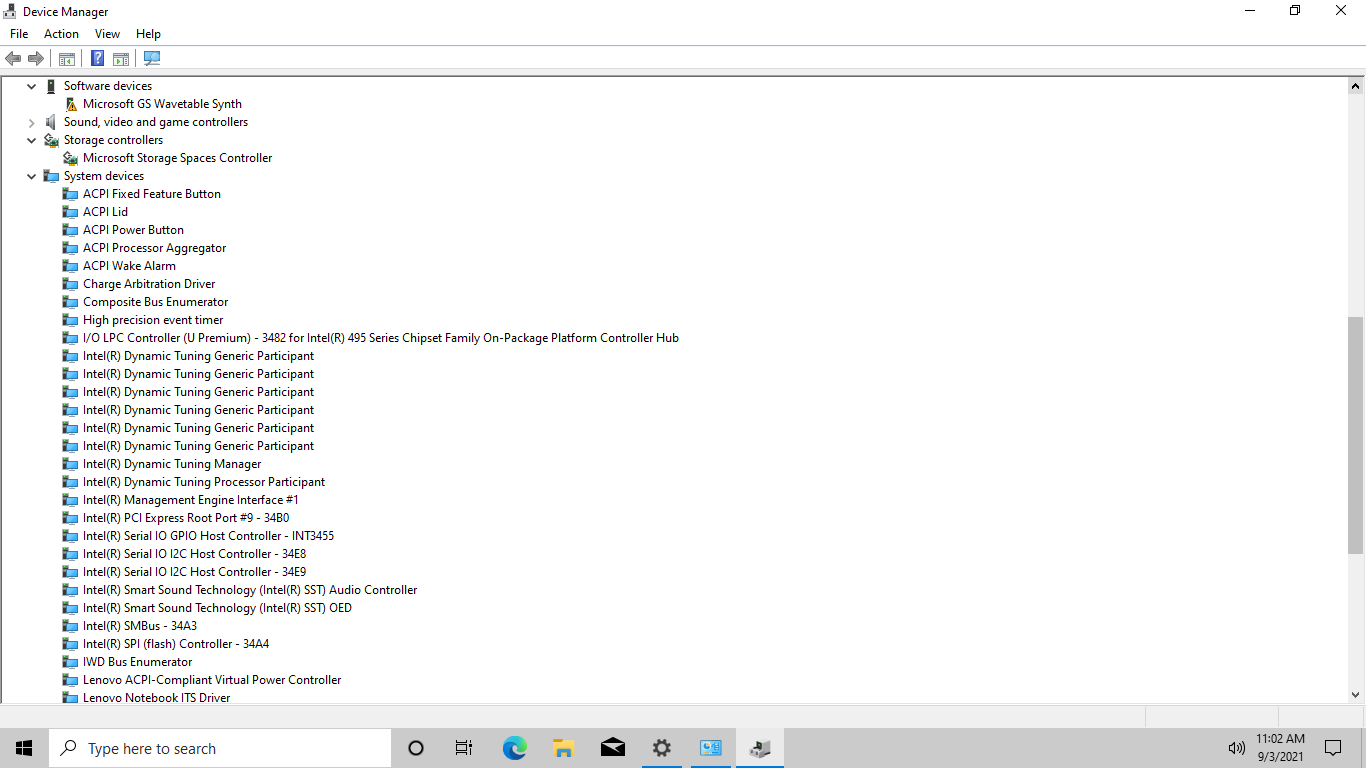1366x768 pixels.
Task: Collapse the System devices category
Action: click(32, 176)
